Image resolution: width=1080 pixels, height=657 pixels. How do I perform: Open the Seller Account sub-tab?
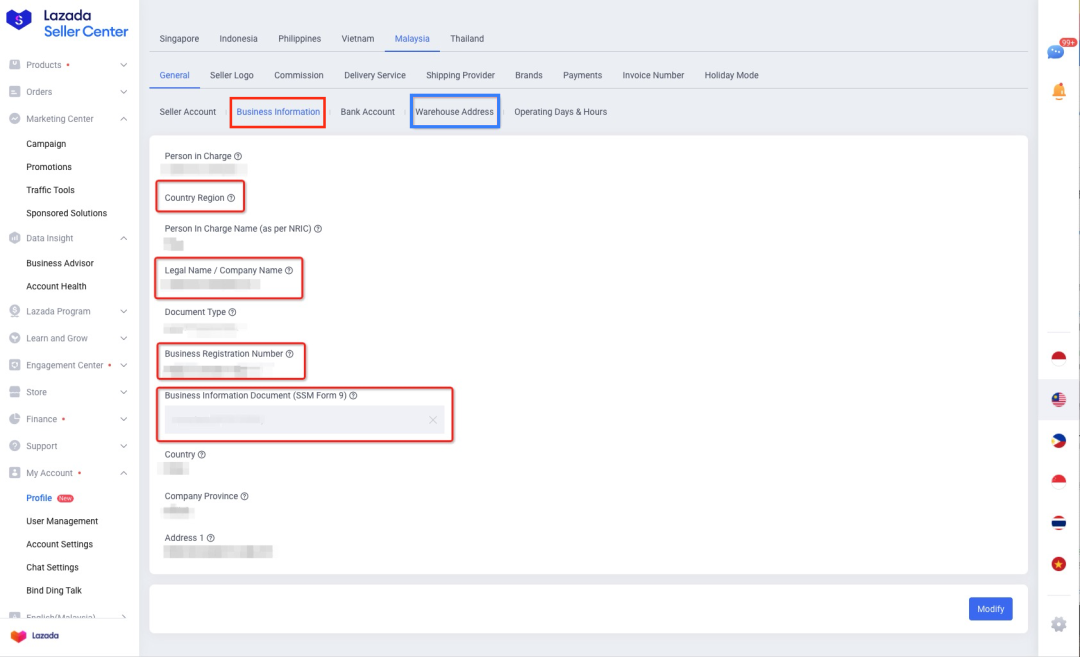coord(187,112)
